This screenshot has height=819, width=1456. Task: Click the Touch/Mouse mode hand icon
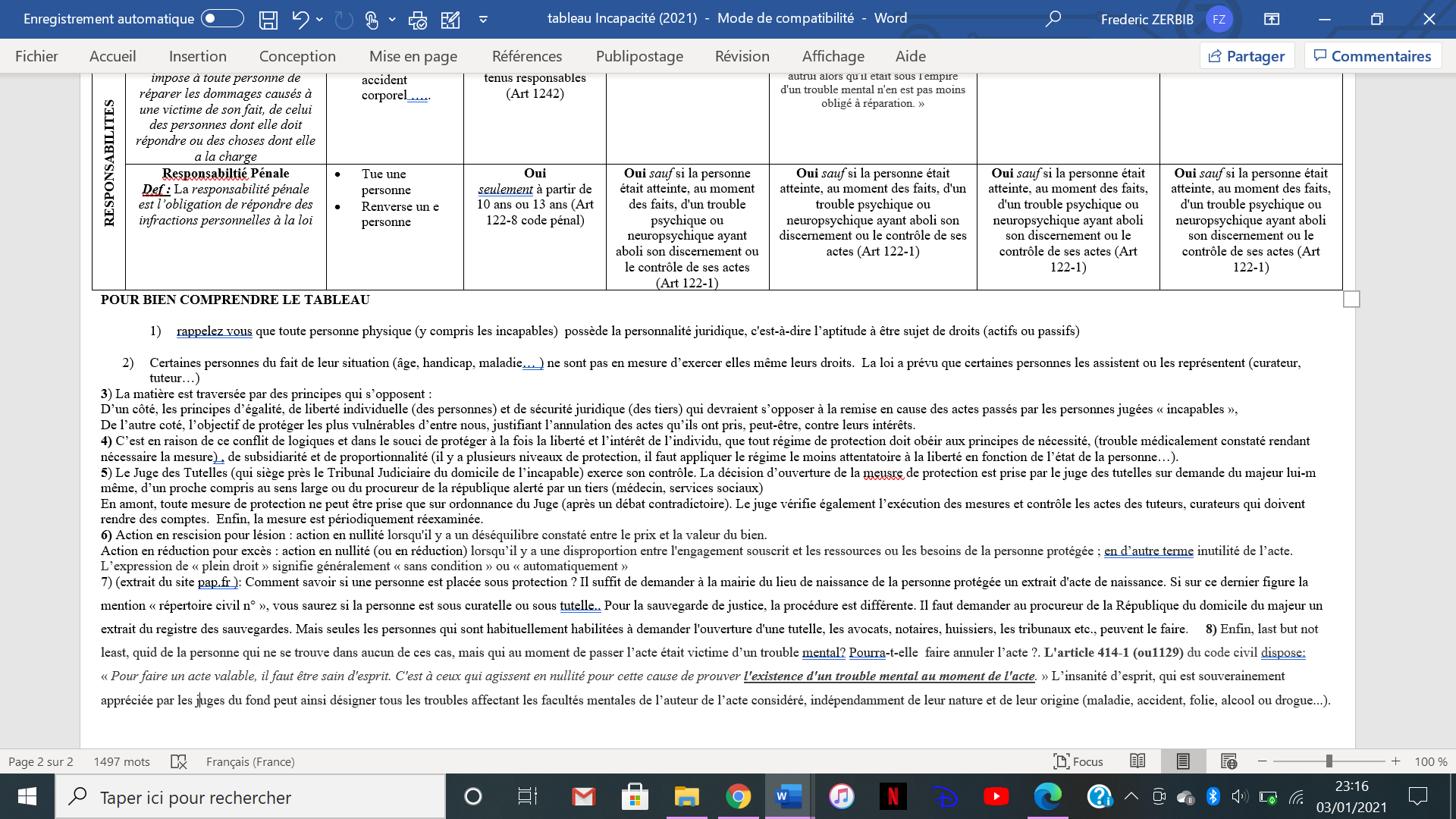[x=372, y=19]
